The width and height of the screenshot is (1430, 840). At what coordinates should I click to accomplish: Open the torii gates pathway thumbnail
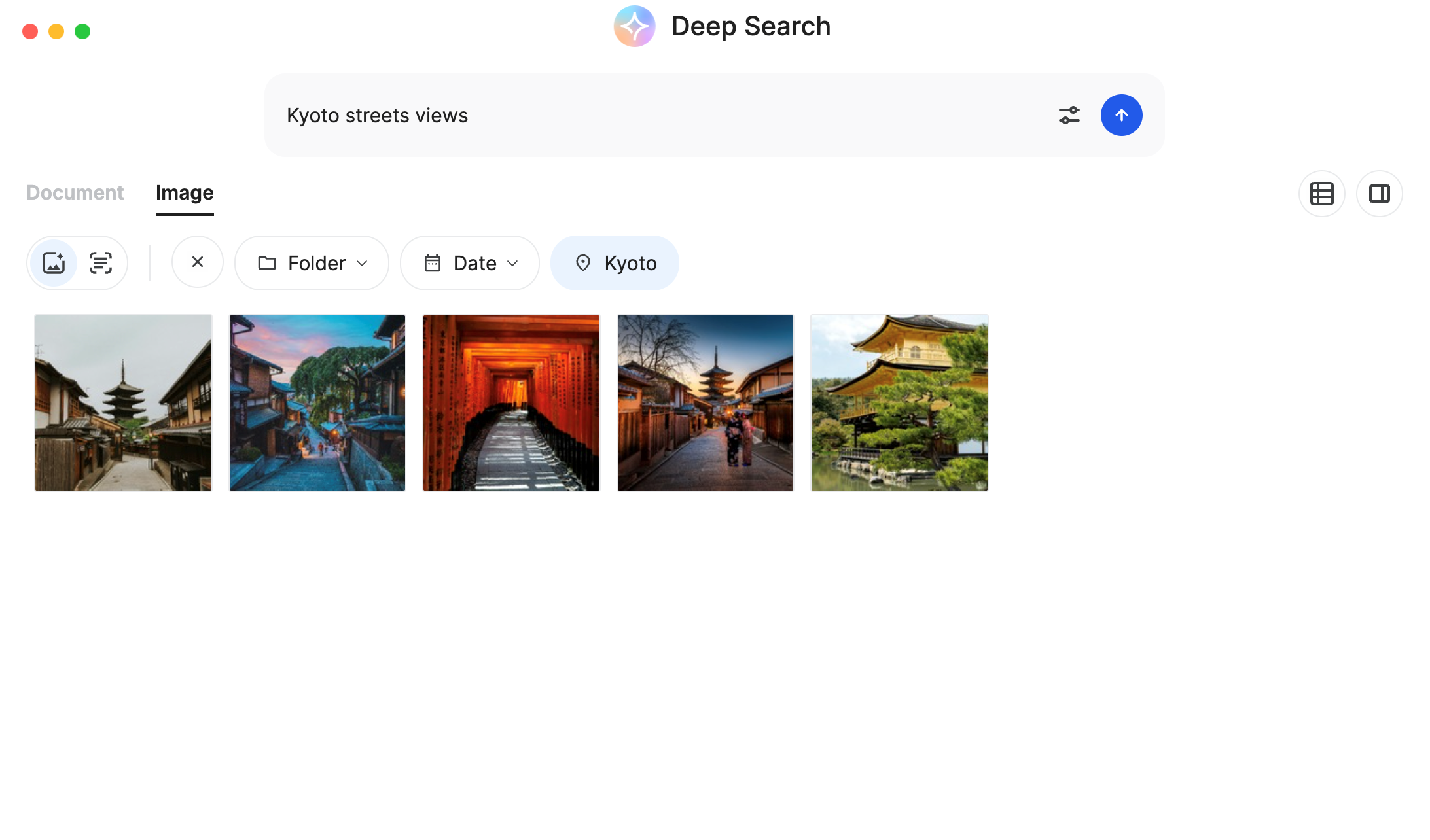510,402
